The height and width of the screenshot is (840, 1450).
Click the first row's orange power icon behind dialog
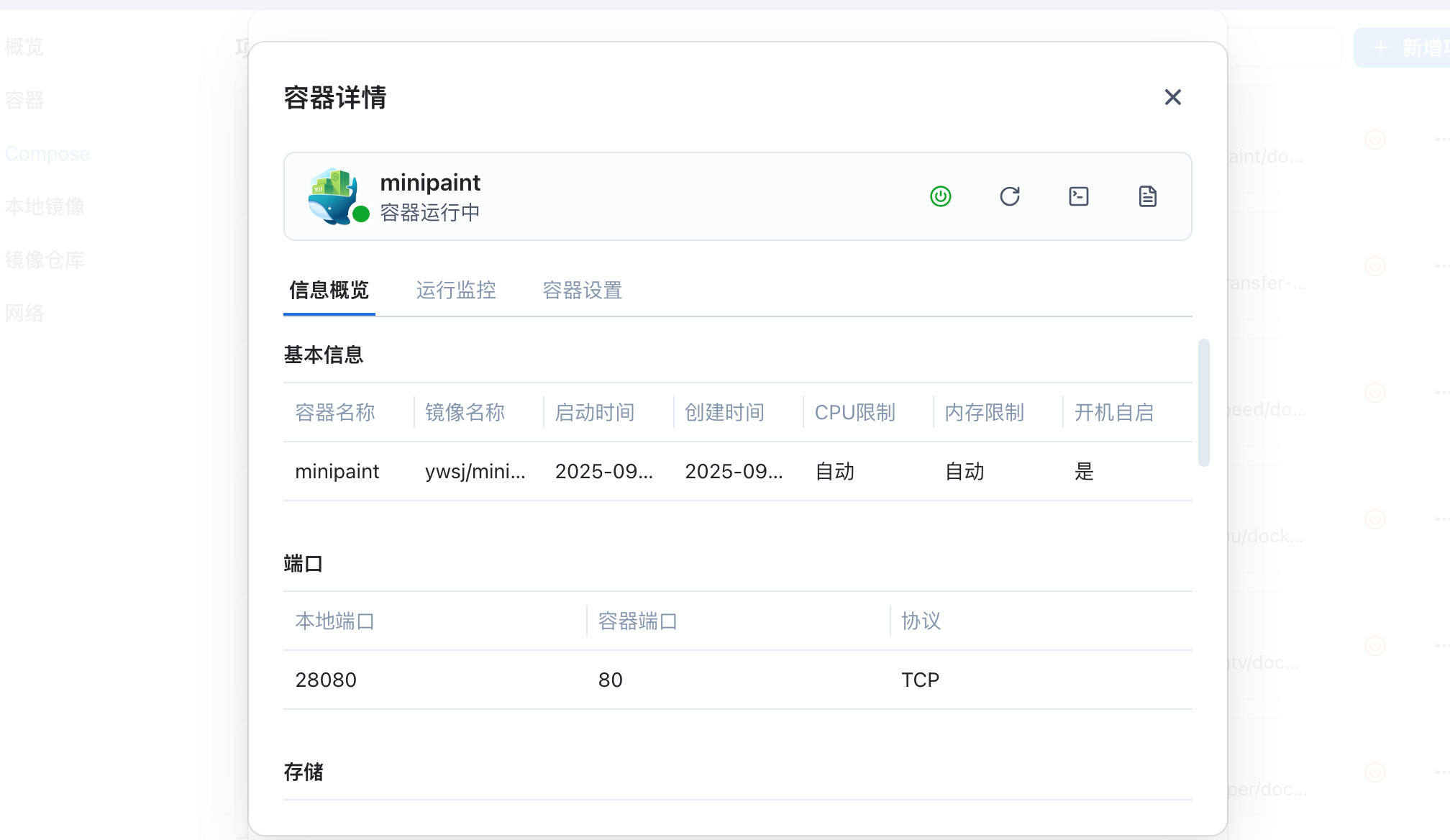[x=1375, y=139]
